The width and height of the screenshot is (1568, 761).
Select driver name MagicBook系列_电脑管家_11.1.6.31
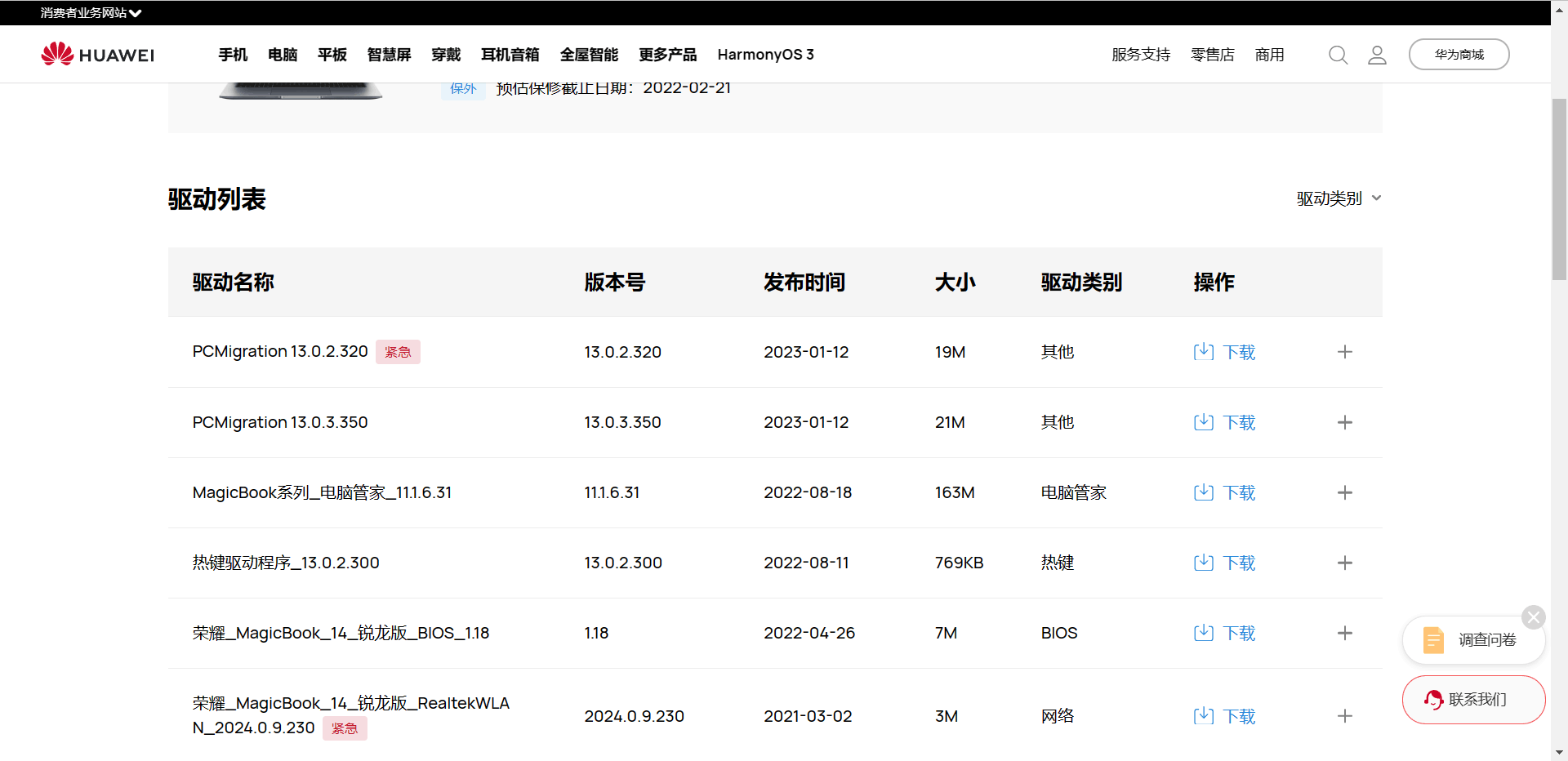click(322, 492)
